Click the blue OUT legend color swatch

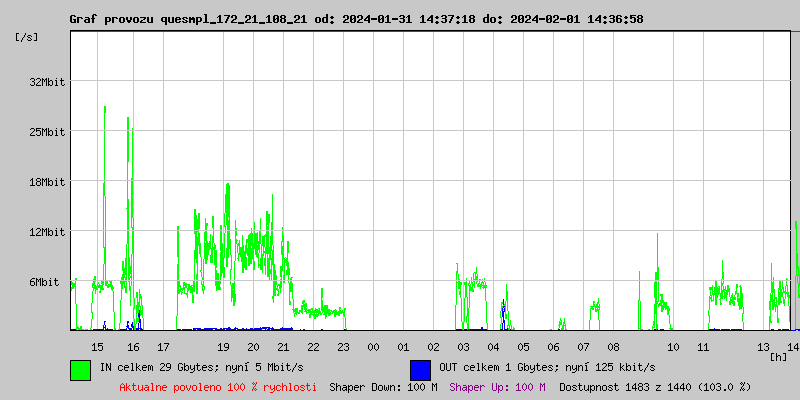pos(420,369)
